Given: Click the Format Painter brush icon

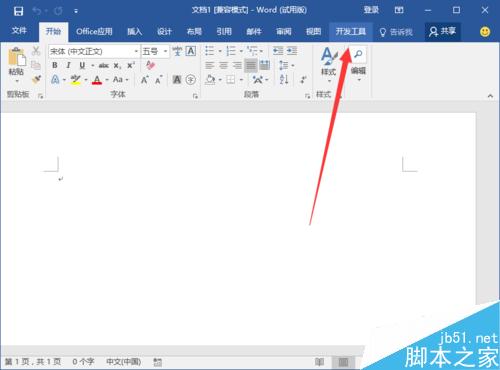Looking at the screenshot, I should 36,80.
